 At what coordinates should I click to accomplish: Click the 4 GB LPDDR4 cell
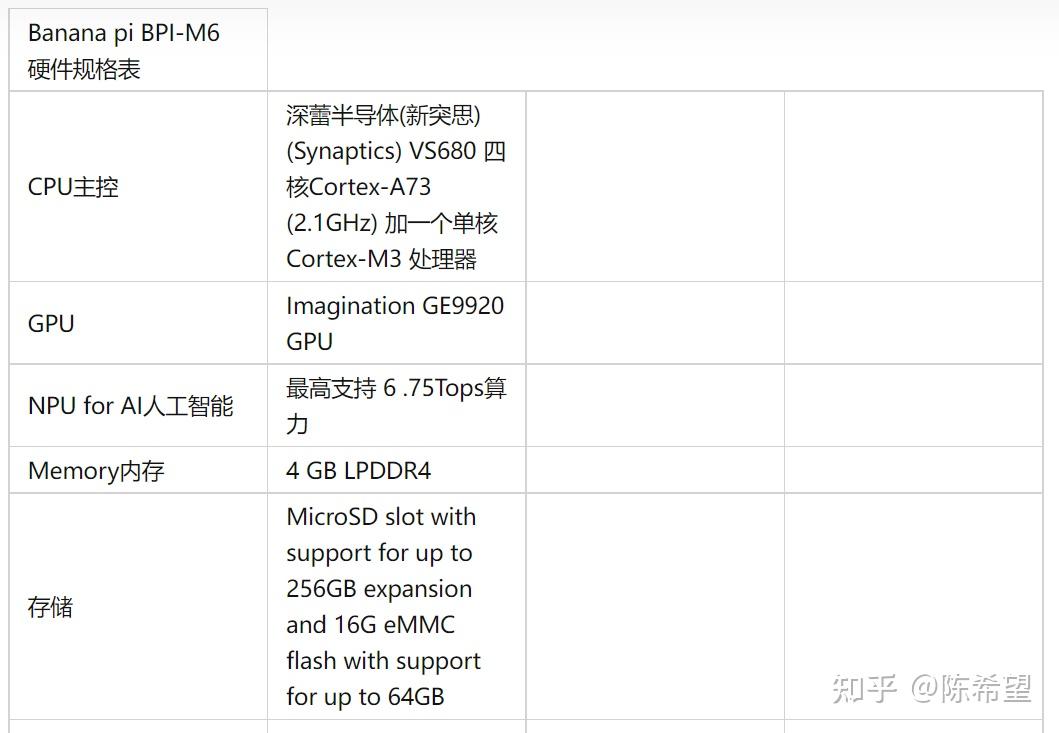pos(358,471)
